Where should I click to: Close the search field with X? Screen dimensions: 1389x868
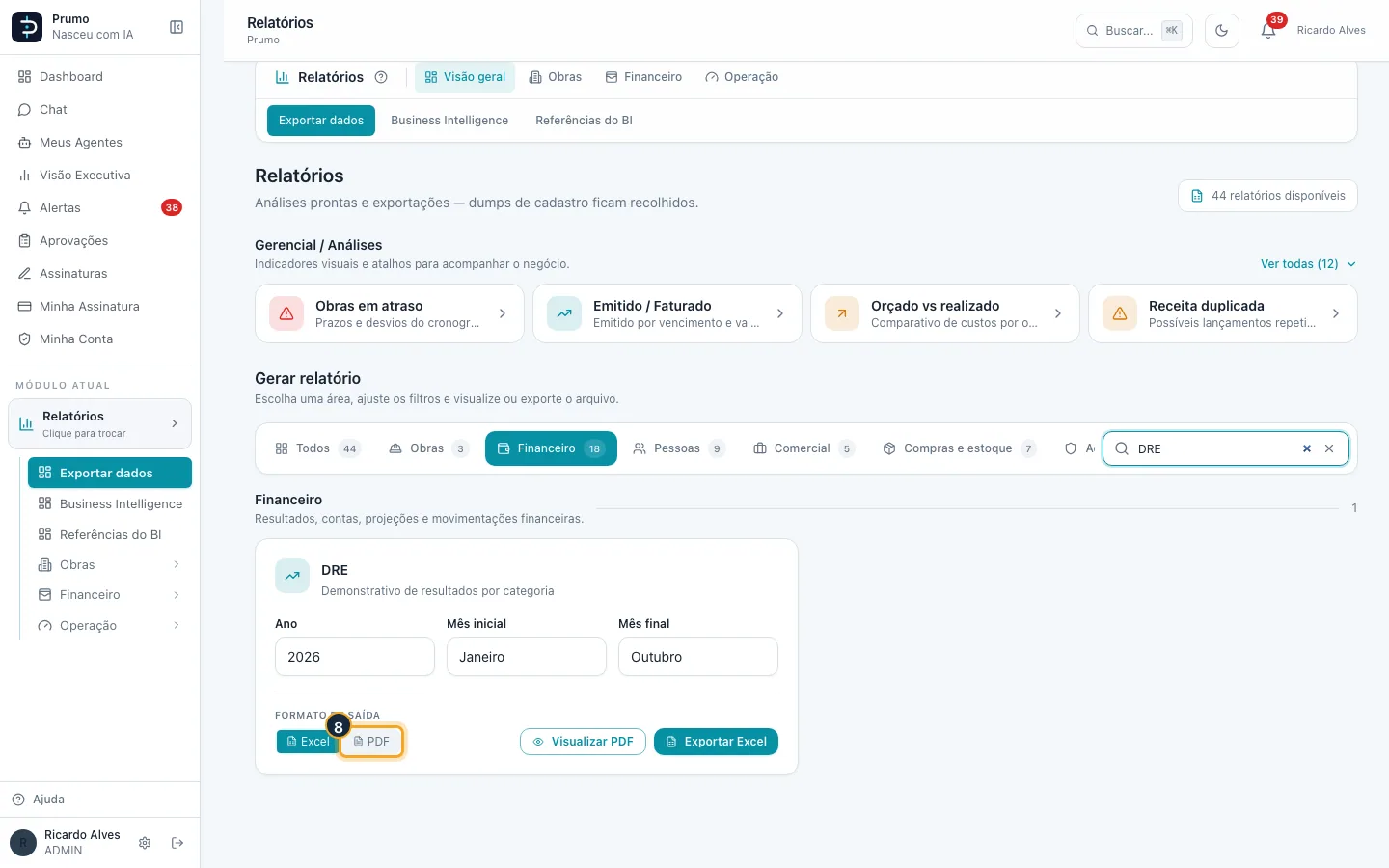tap(1329, 448)
